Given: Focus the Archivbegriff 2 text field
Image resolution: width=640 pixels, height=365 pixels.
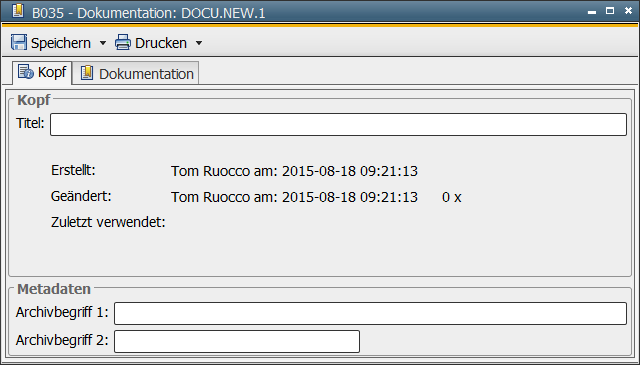Looking at the screenshot, I should click(x=237, y=341).
